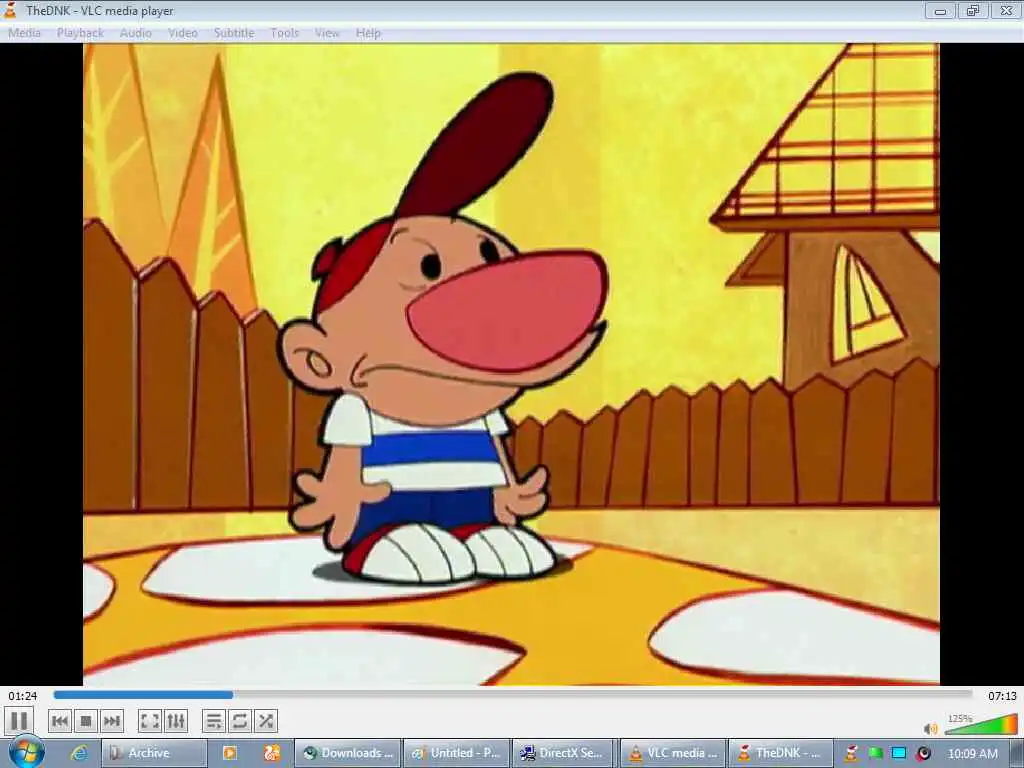The height and width of the screenshot is (768, 1024).
Task: Skip to previous media in playlist
Action: [x=60, y=721]
